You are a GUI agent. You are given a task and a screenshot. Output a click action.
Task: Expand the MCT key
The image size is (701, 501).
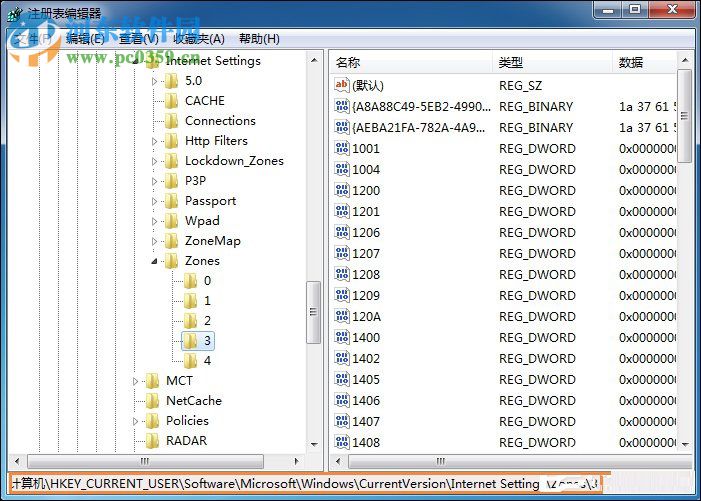point(135,381)
